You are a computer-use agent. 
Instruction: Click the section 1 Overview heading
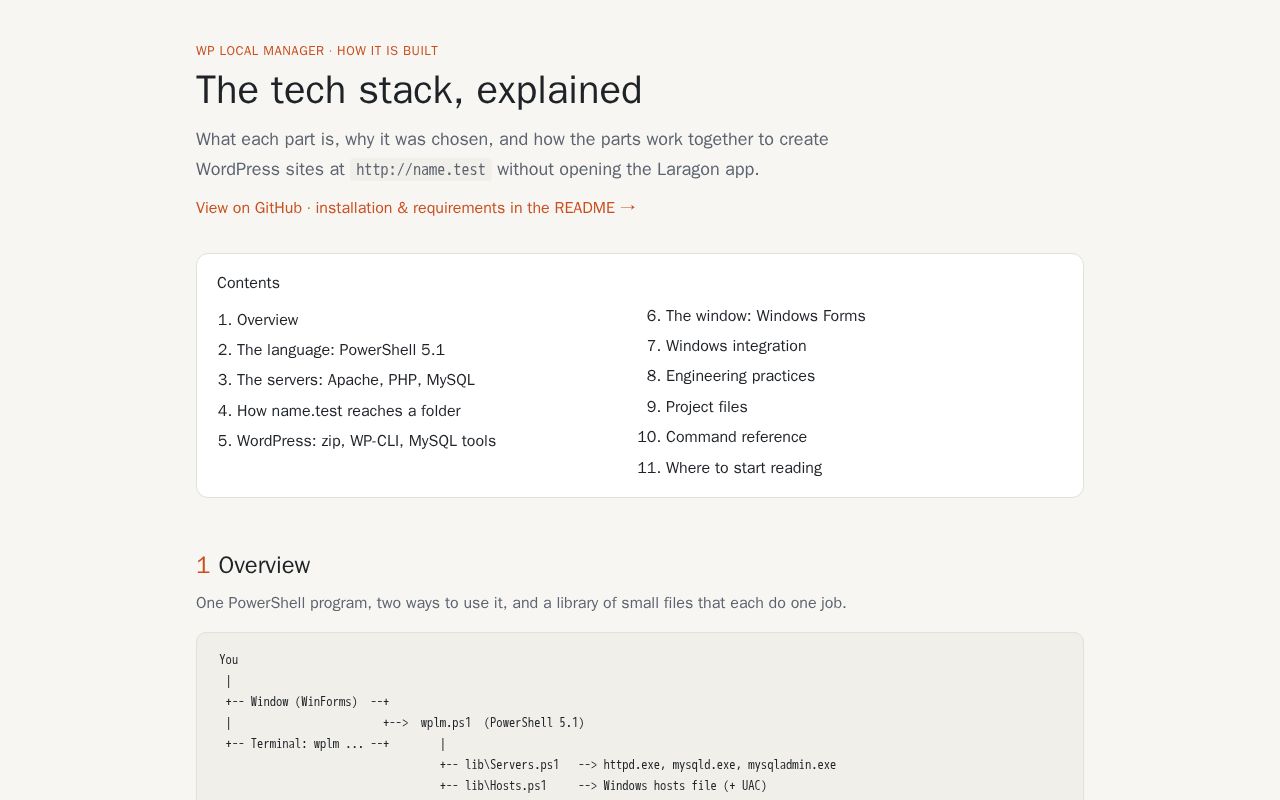[253, 565]
